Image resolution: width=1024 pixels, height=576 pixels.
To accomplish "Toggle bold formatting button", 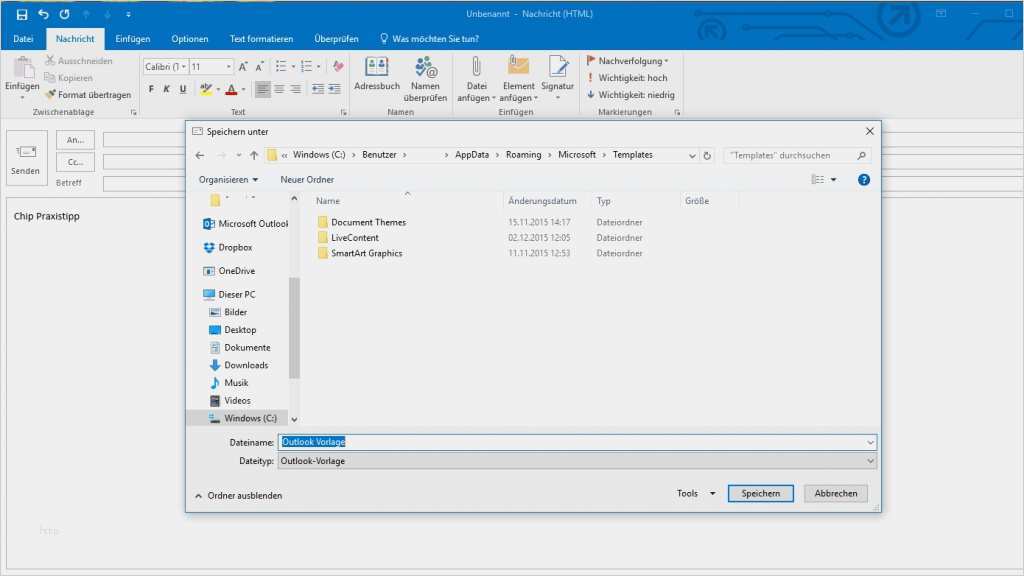I will pyautogui.click(x=152, y=89).
